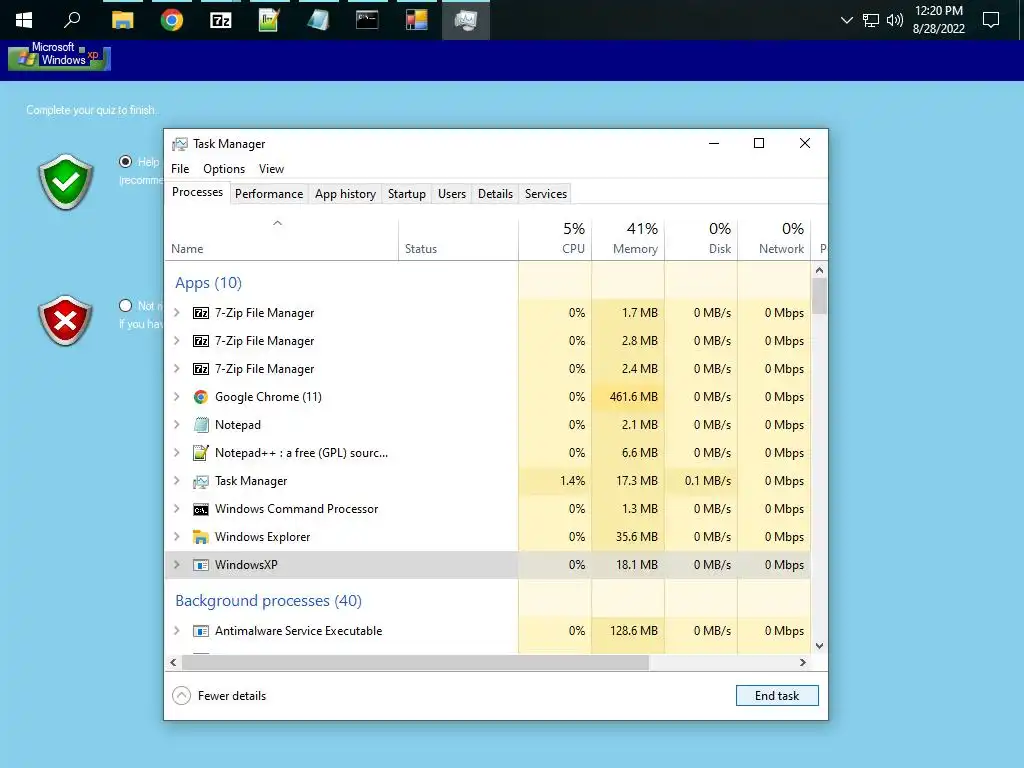Viewport: 1024px width, 768px height.
Task: Click the horizontal scrollbar right arrow
Action: 803,662
